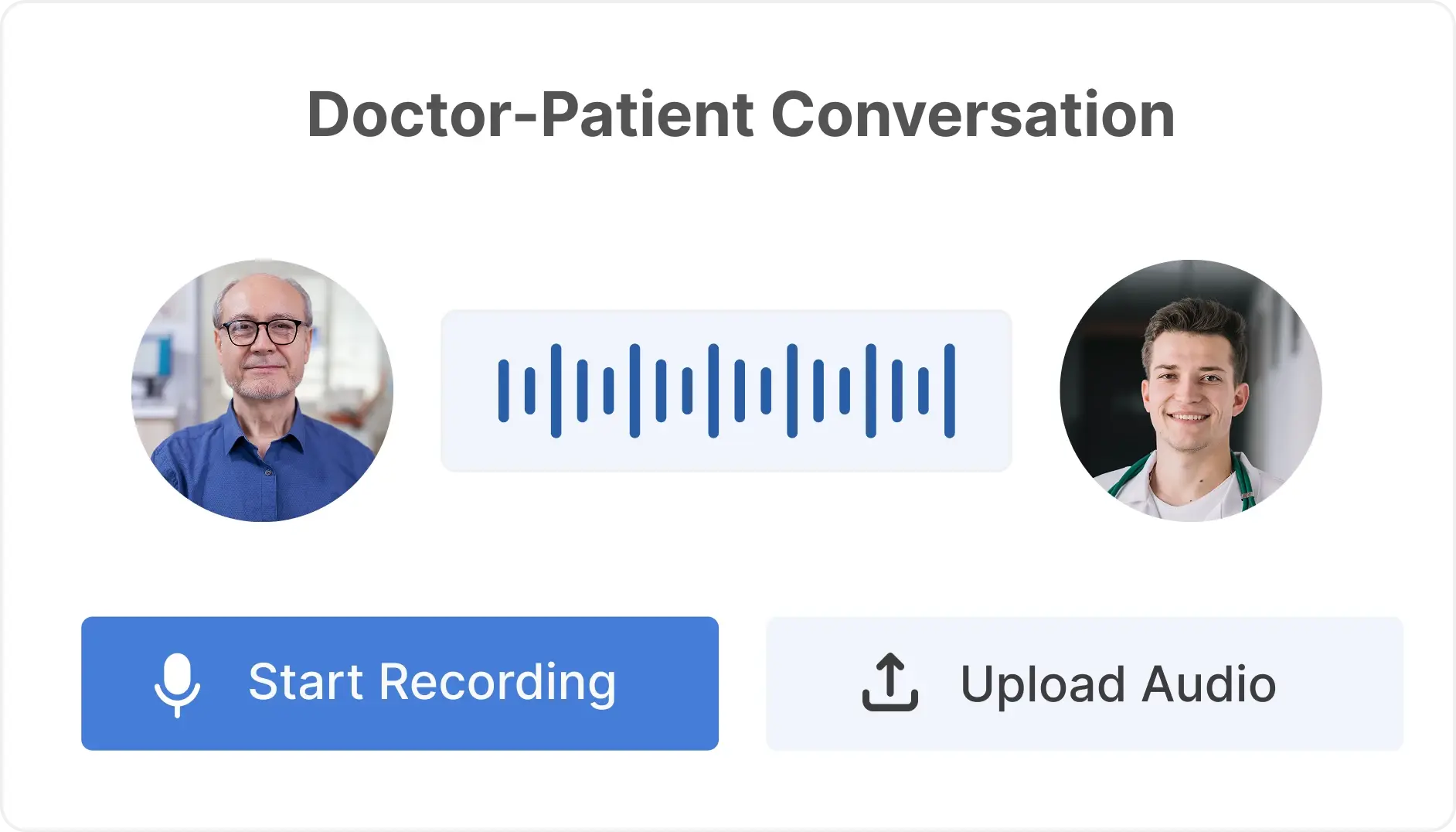Click the upload arrow icon
This screenshot has height=832, width=1456.
[887, 684]
